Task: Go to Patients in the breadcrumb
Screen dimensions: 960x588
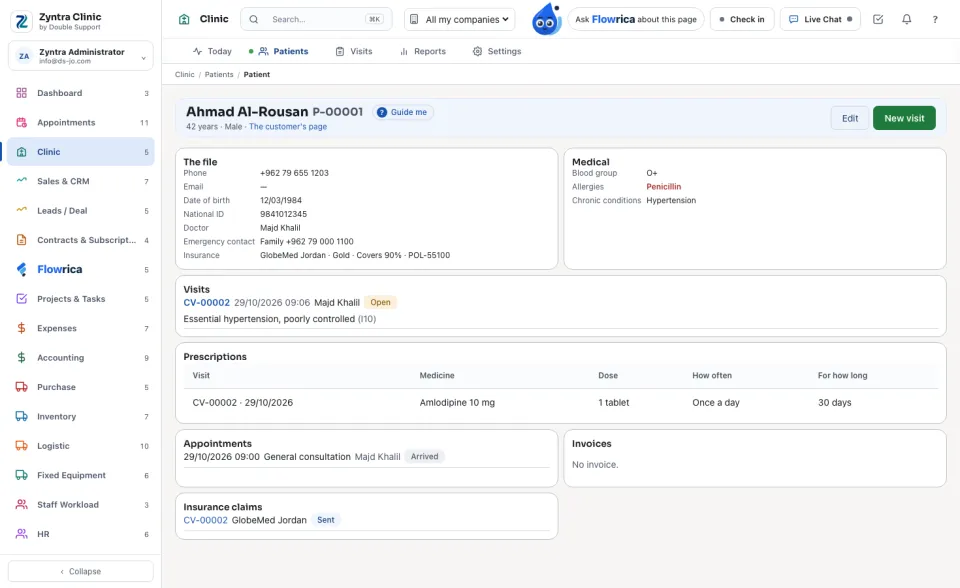Action: [219, 75]
